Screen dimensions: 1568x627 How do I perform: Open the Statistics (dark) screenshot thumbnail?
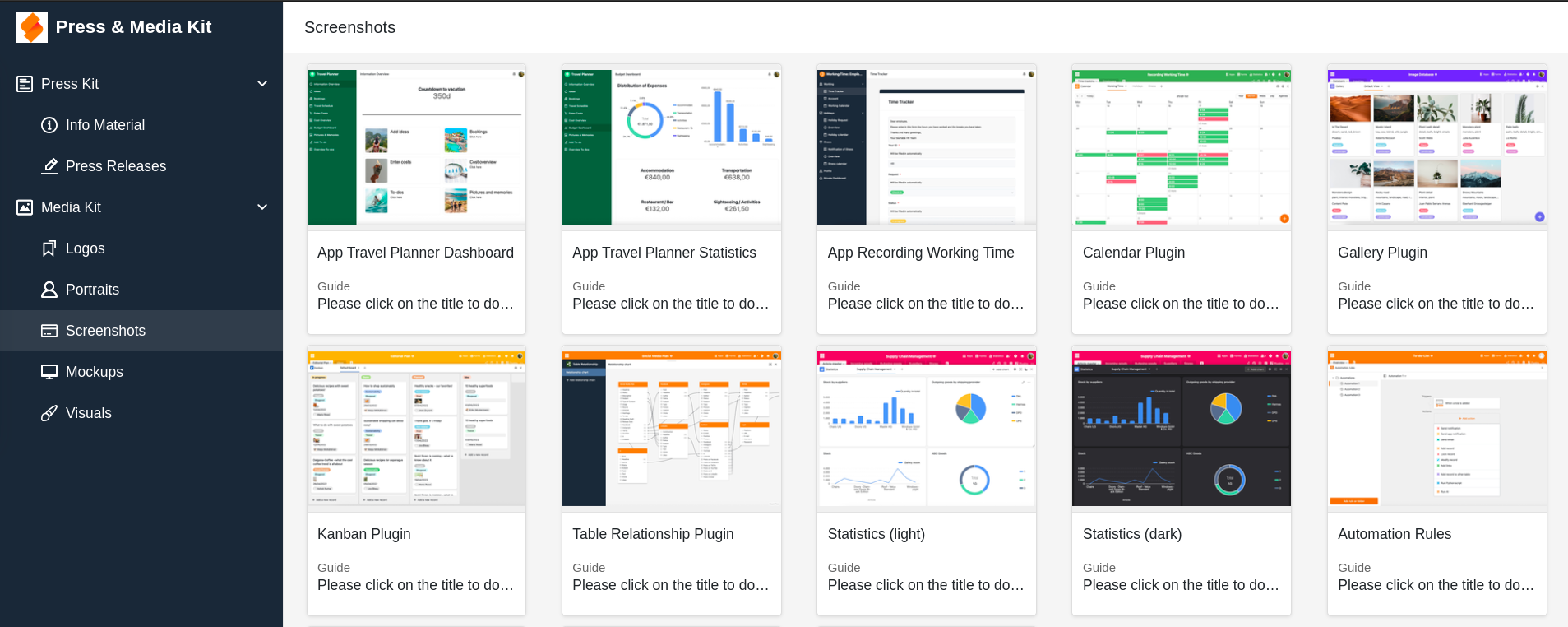click(x=1181, y=429)
